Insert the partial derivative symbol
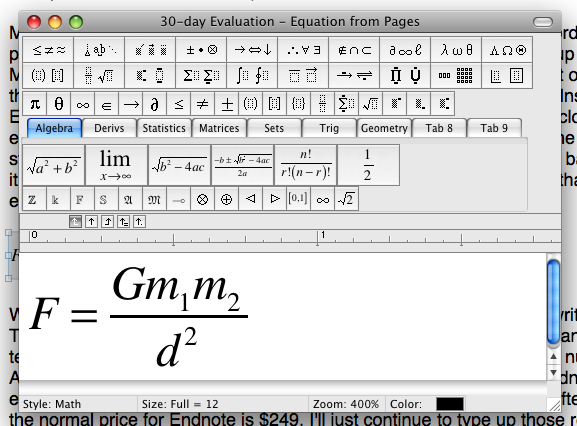 click(x=155, y=104)
